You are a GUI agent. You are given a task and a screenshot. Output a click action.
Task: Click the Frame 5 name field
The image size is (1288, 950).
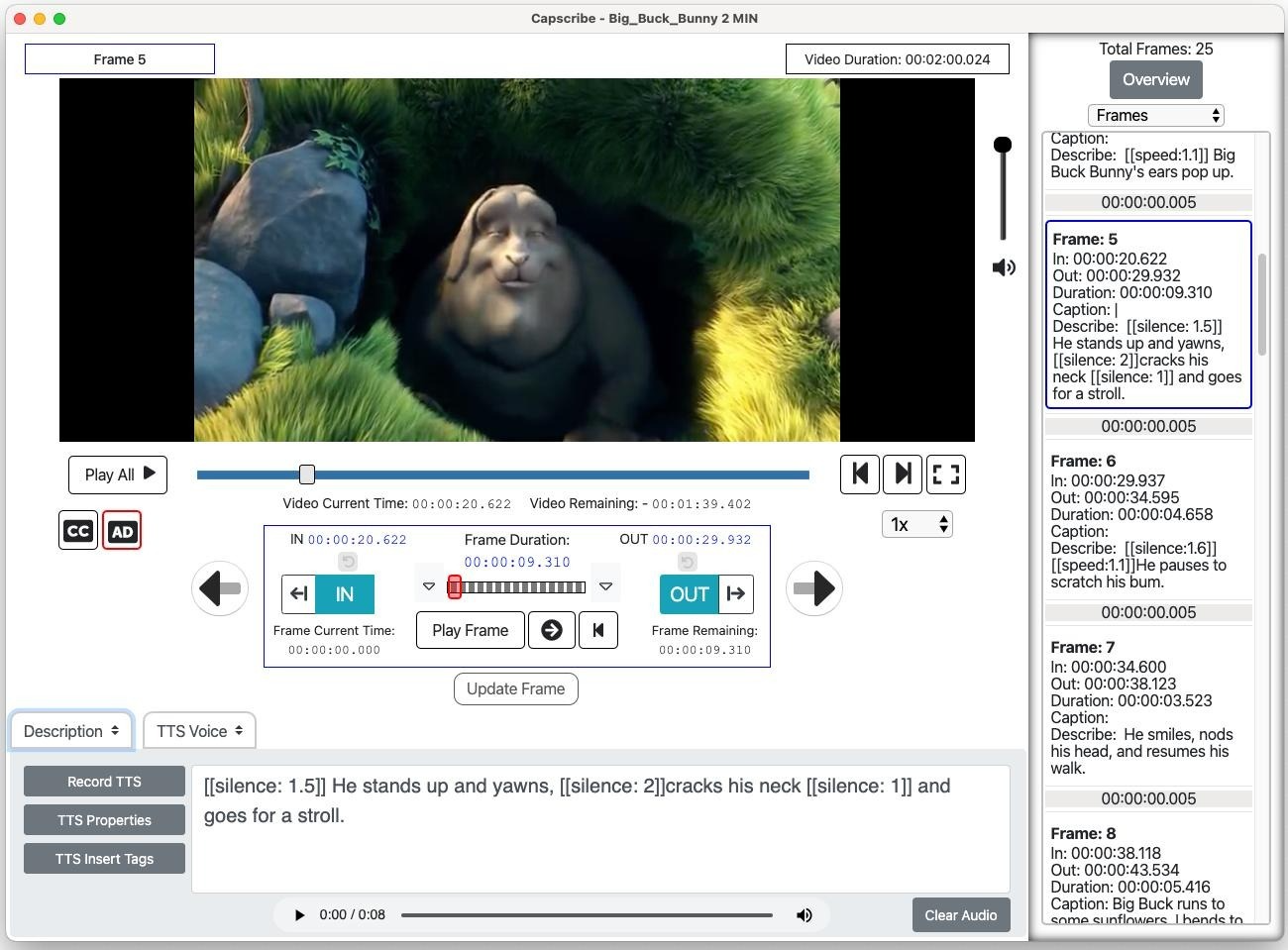click(x=120, y=59)
